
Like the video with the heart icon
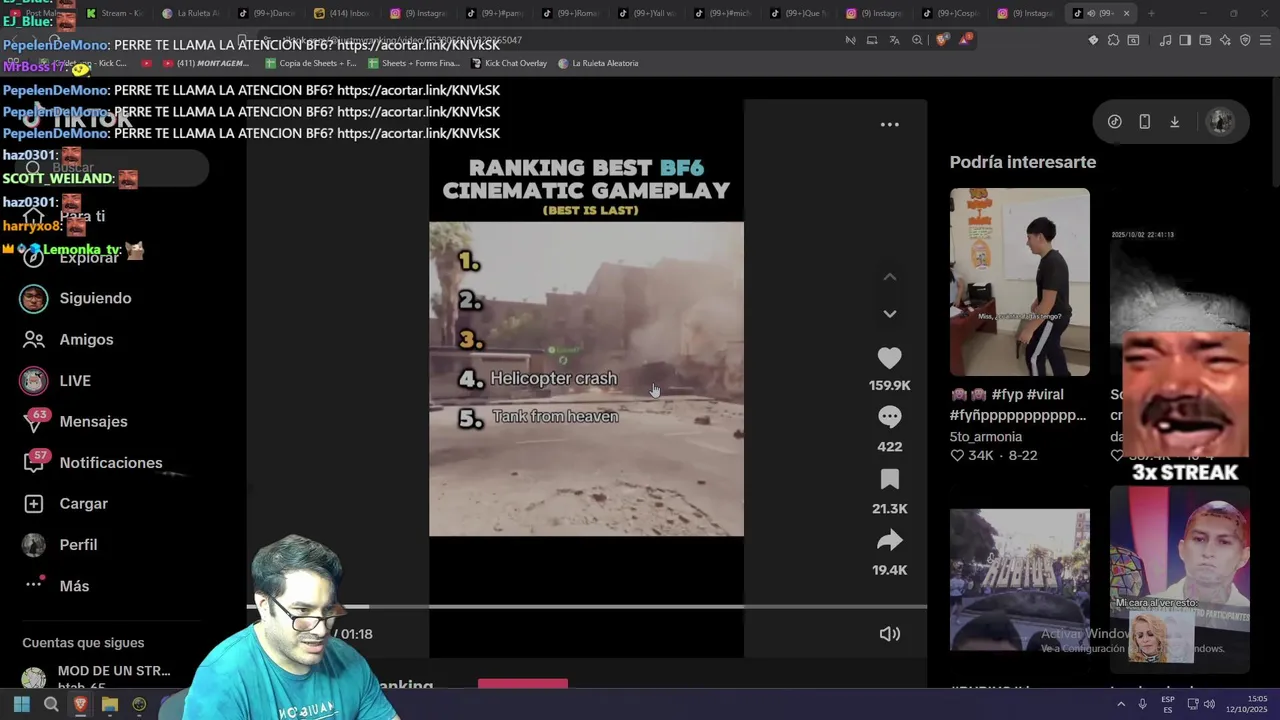click(889, 358)
